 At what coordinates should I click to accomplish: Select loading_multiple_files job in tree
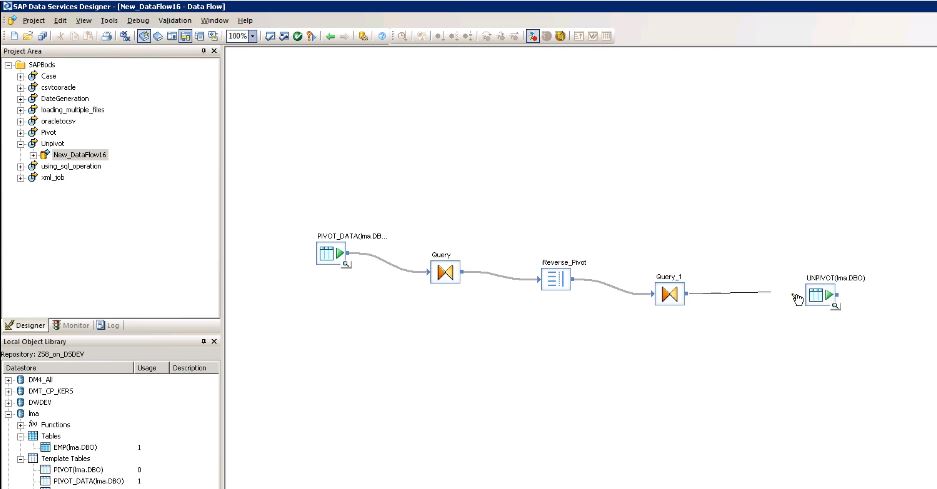point(72,110)
